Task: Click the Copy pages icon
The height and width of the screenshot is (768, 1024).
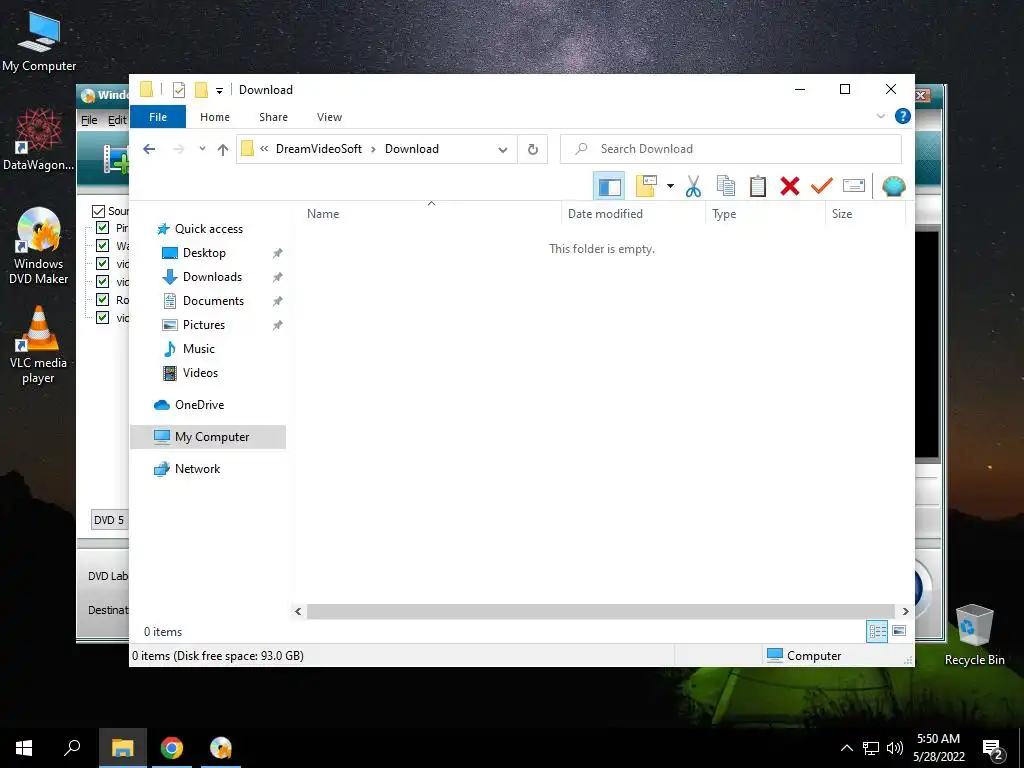Action: (x=726, y=186)
